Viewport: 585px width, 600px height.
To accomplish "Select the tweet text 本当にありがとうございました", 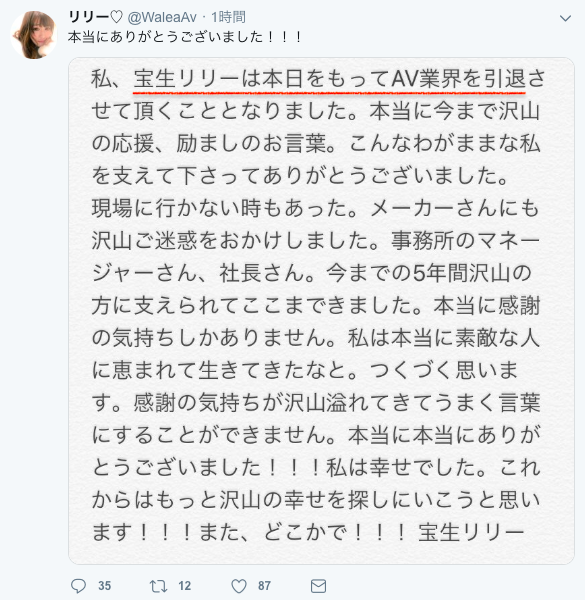I will 166,37.
